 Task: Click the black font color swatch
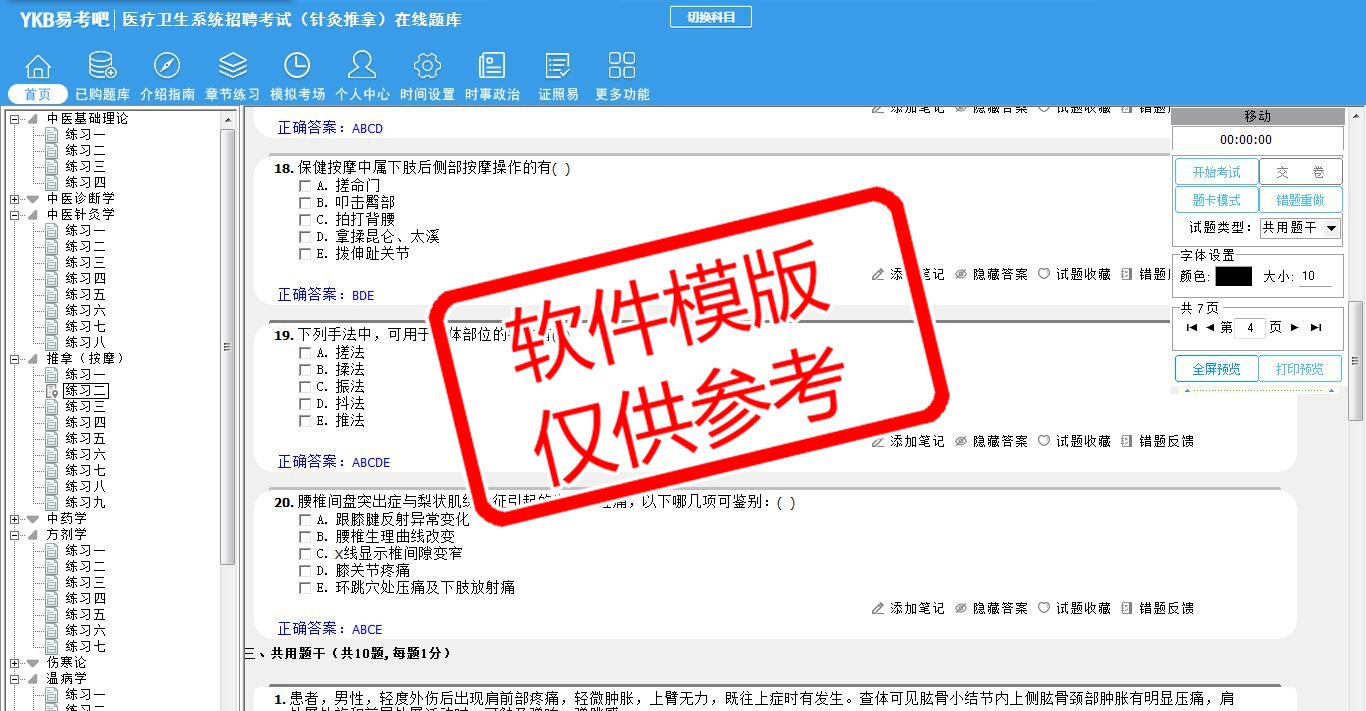coord(1233,276)
